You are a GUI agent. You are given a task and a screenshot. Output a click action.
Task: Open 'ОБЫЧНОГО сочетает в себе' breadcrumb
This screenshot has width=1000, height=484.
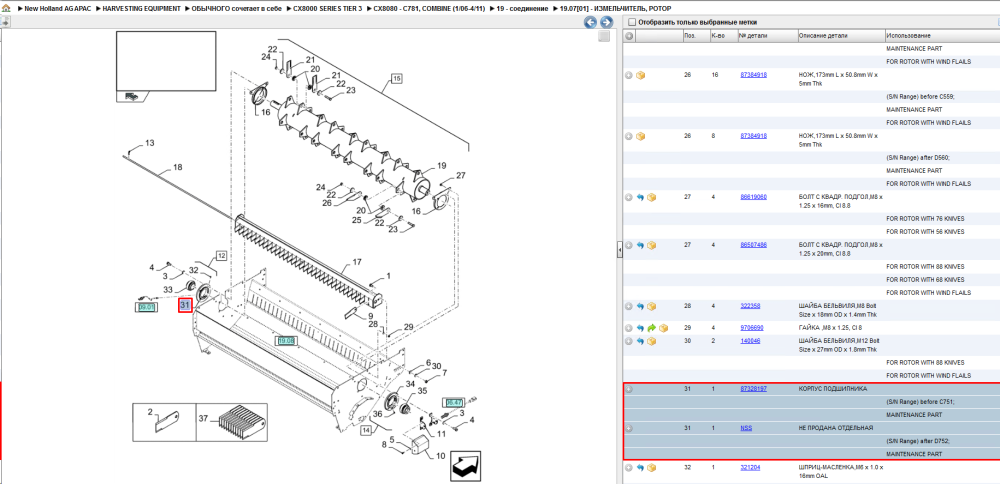[237, 9]
